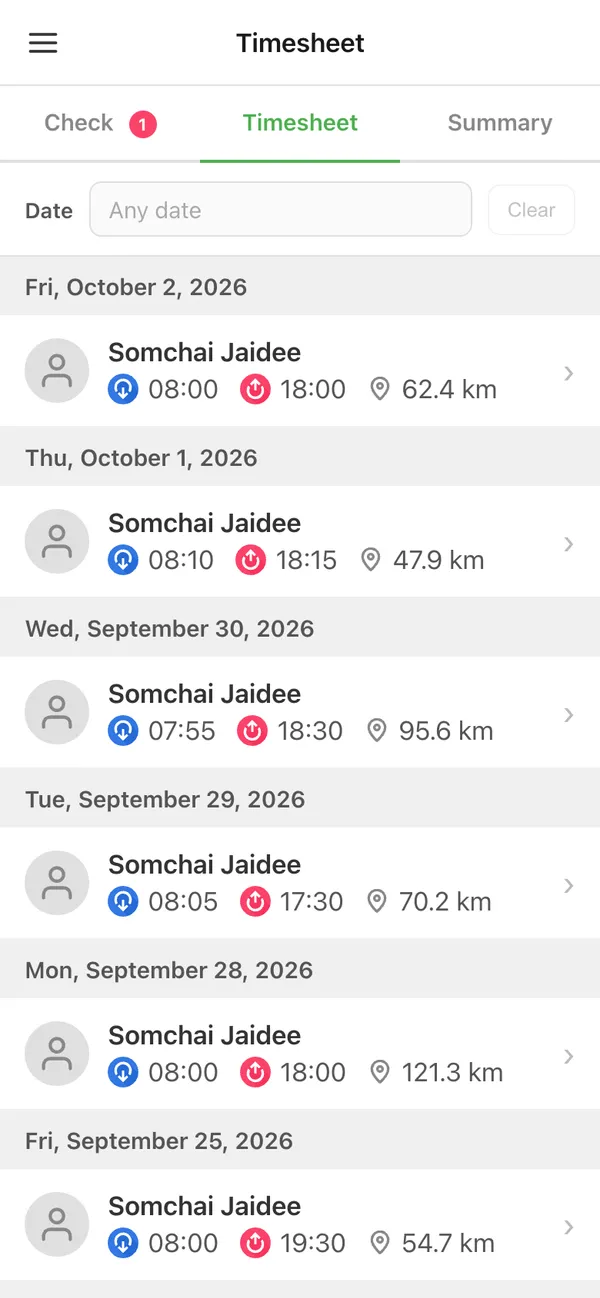Click the clock-out icon for October 1
Image resolution: width=600 pixels, height=1298 pixels.
(x=251, y=560)
